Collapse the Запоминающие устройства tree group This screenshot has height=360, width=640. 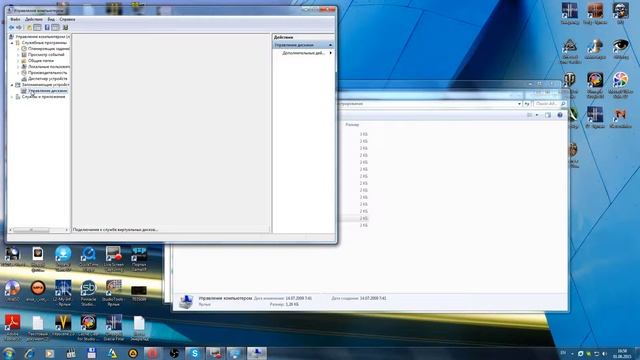point(12,84)
